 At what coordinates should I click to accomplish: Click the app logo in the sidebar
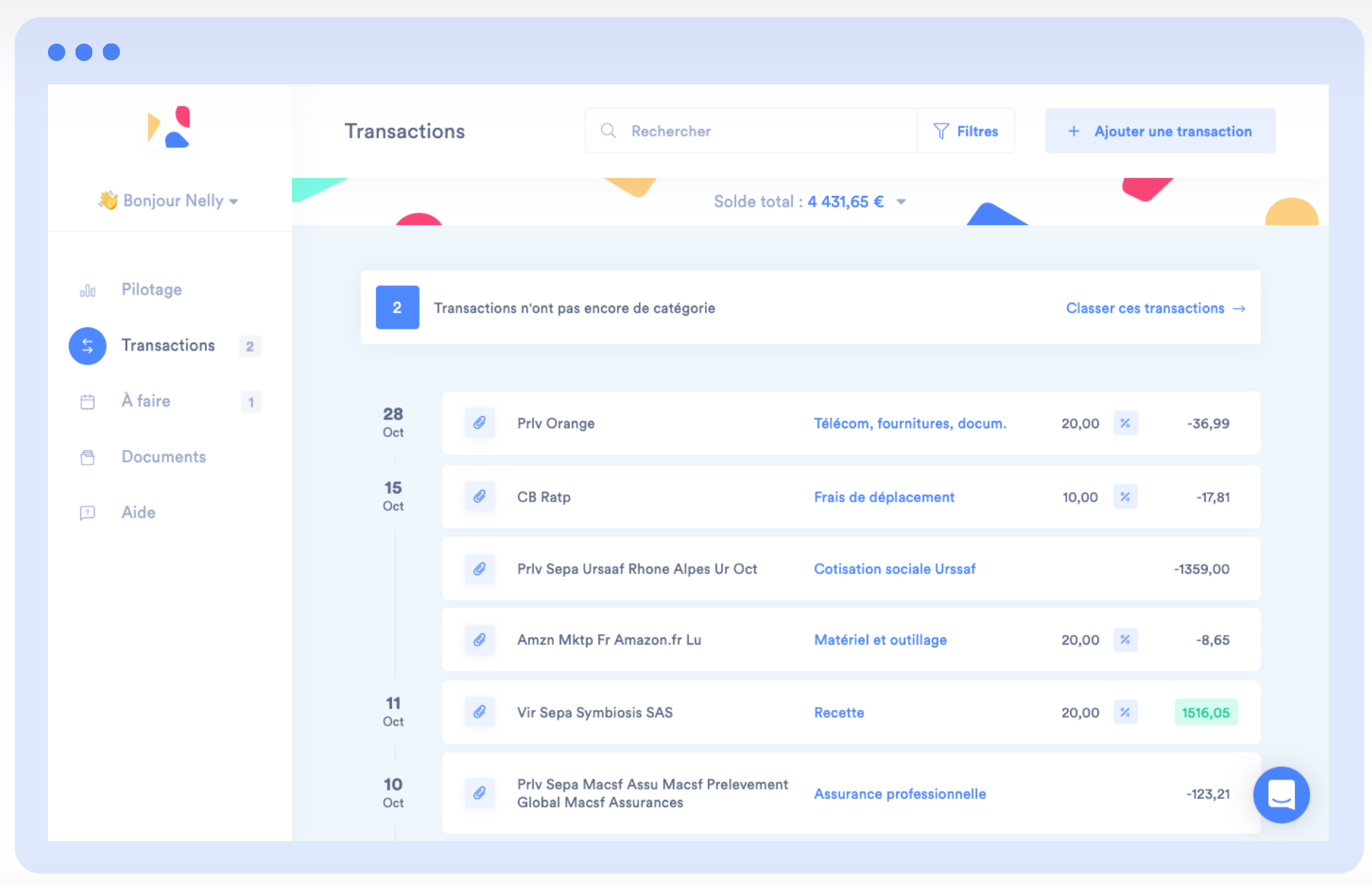168,127
